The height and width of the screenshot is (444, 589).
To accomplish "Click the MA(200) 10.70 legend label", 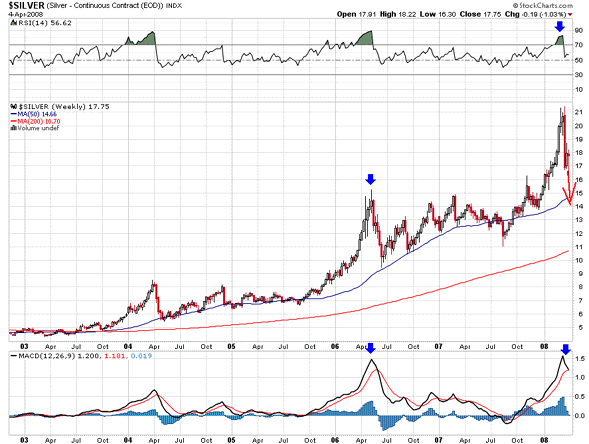I will [39, 121].
